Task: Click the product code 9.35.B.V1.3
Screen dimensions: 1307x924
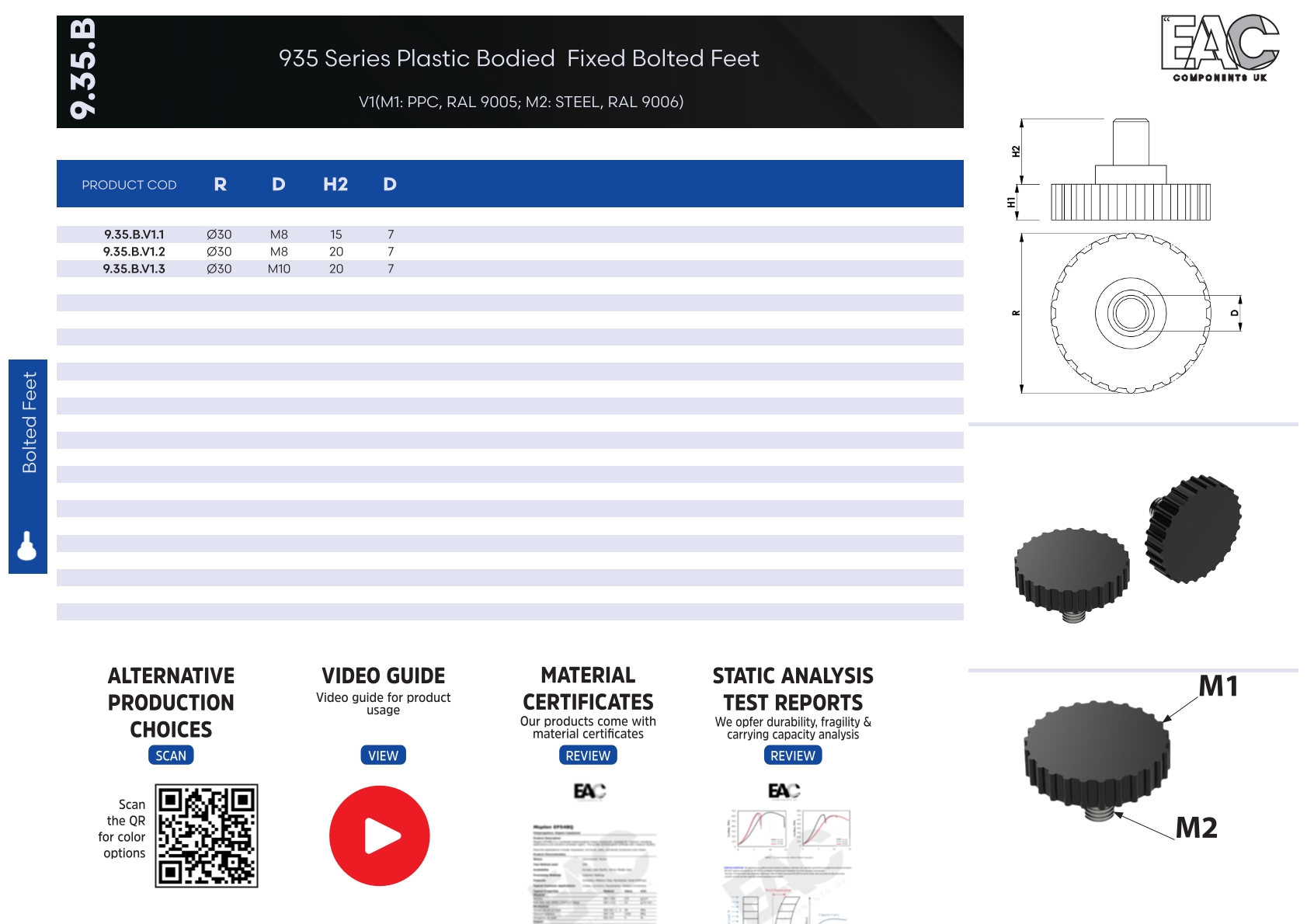Action: [134, 269]
